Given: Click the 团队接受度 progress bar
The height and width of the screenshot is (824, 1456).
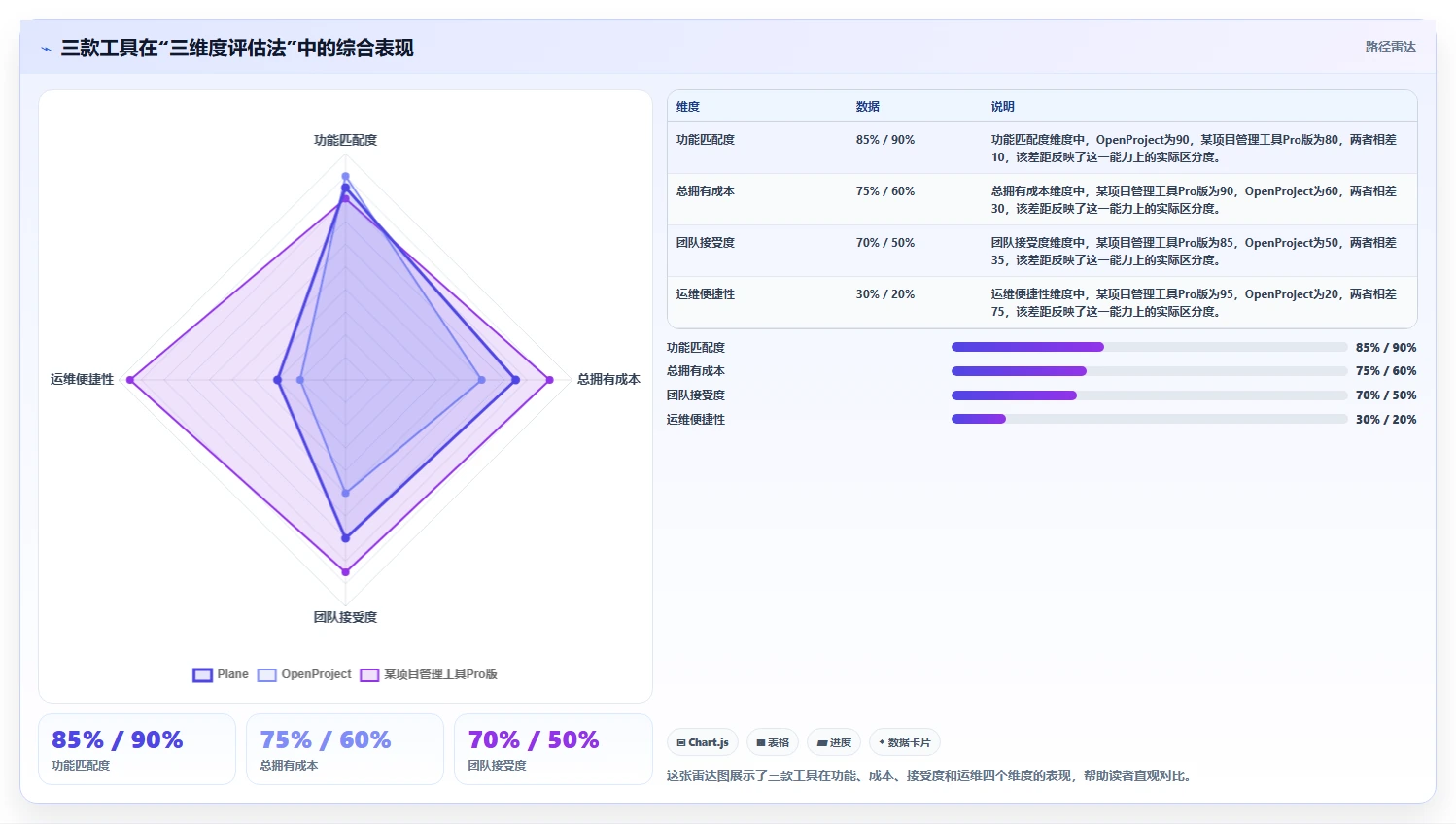Looking at the screenshot, I should tap(1149, 395).
